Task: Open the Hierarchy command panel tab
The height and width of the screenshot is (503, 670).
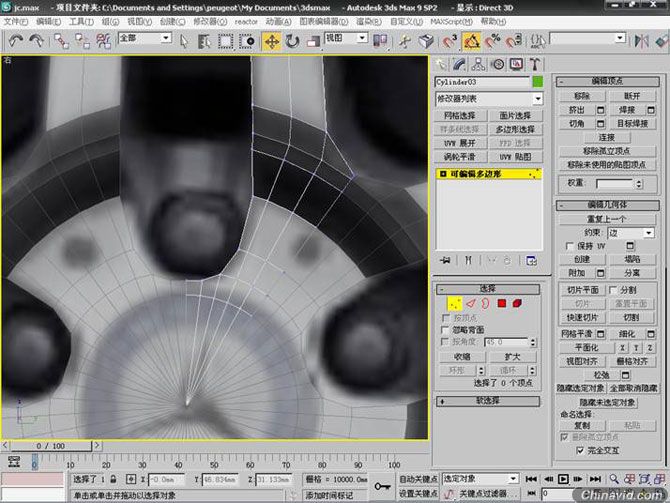Action: click(476, 63)
